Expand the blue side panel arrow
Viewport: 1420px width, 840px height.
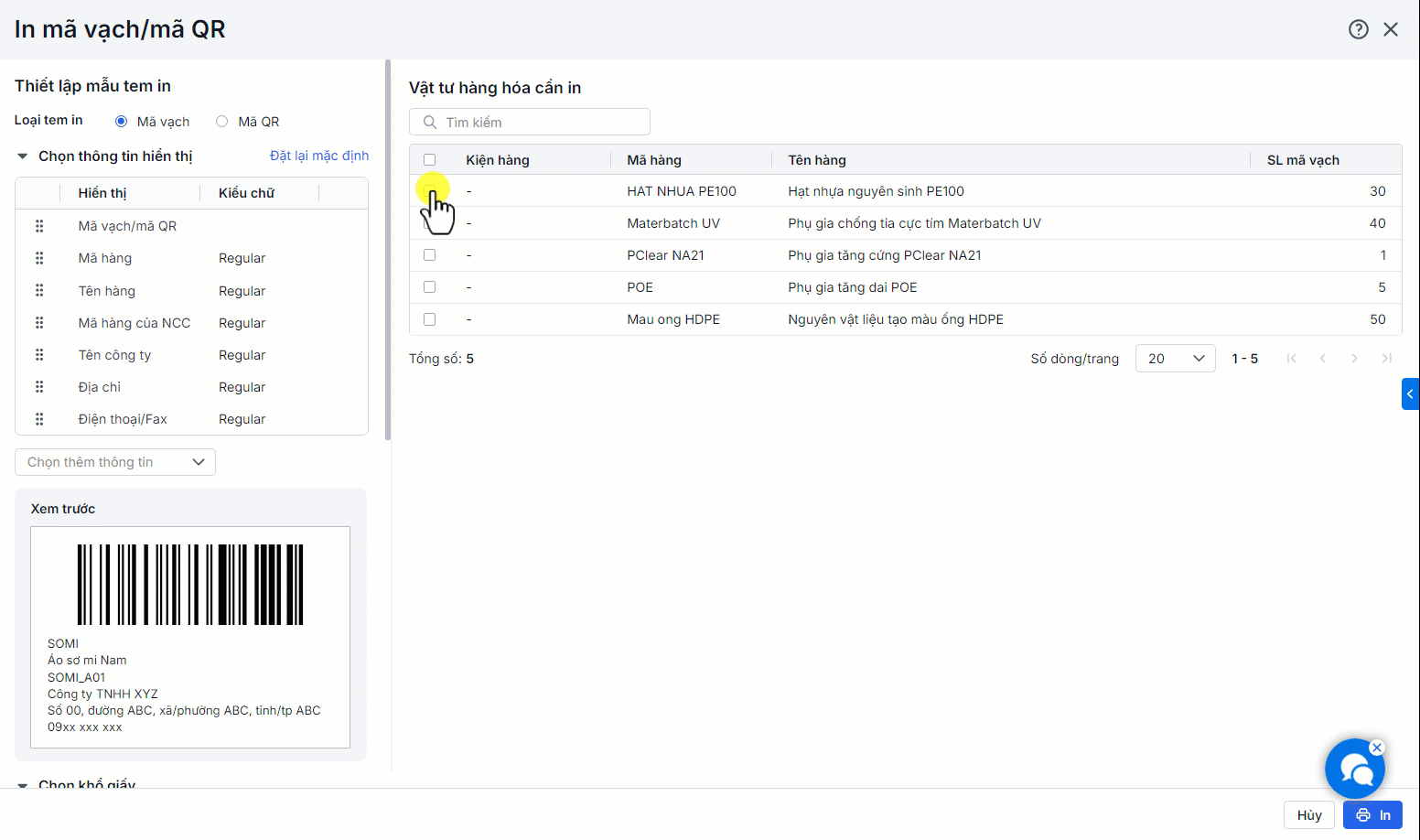1410,393
